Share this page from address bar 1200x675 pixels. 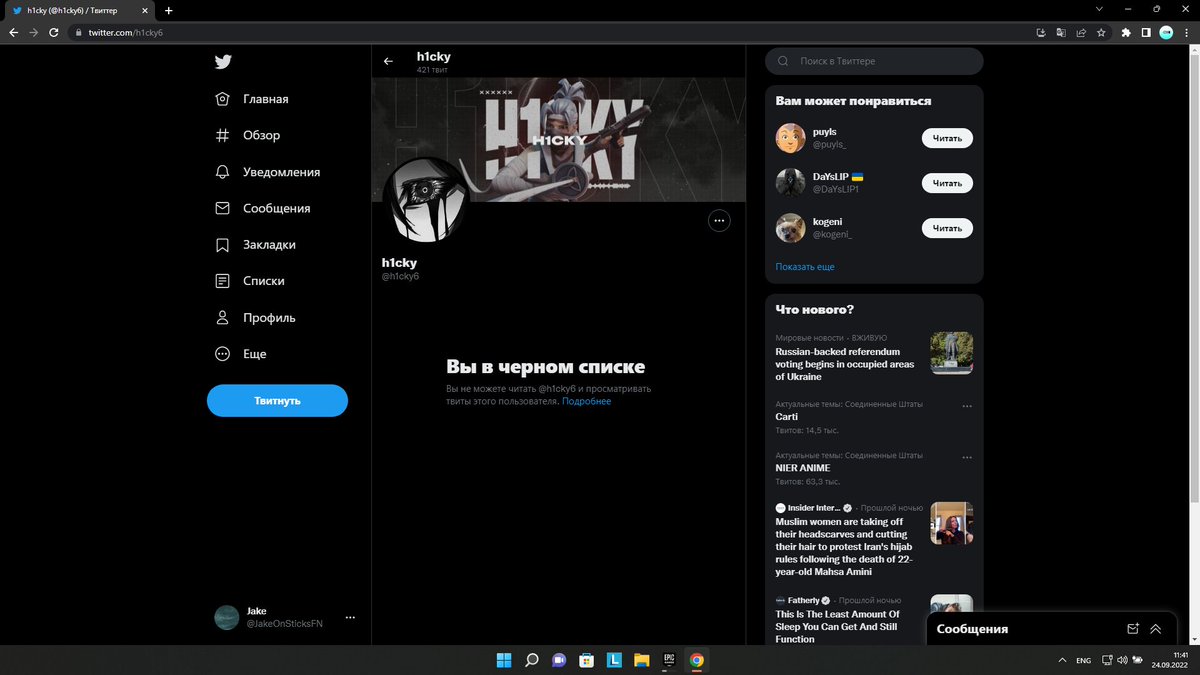1081,32
